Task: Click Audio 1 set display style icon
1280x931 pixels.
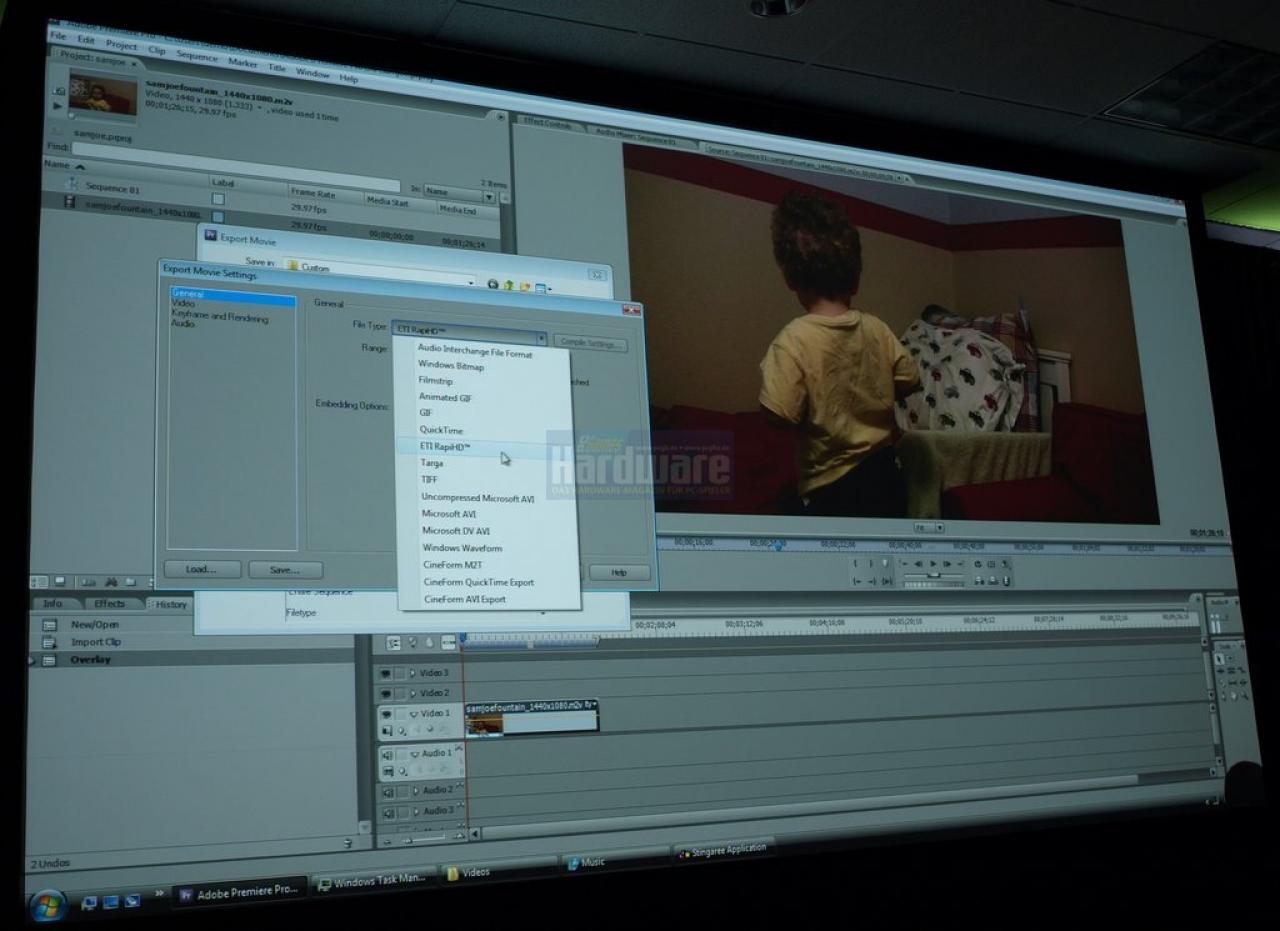Action: click(x=387, y=771)
